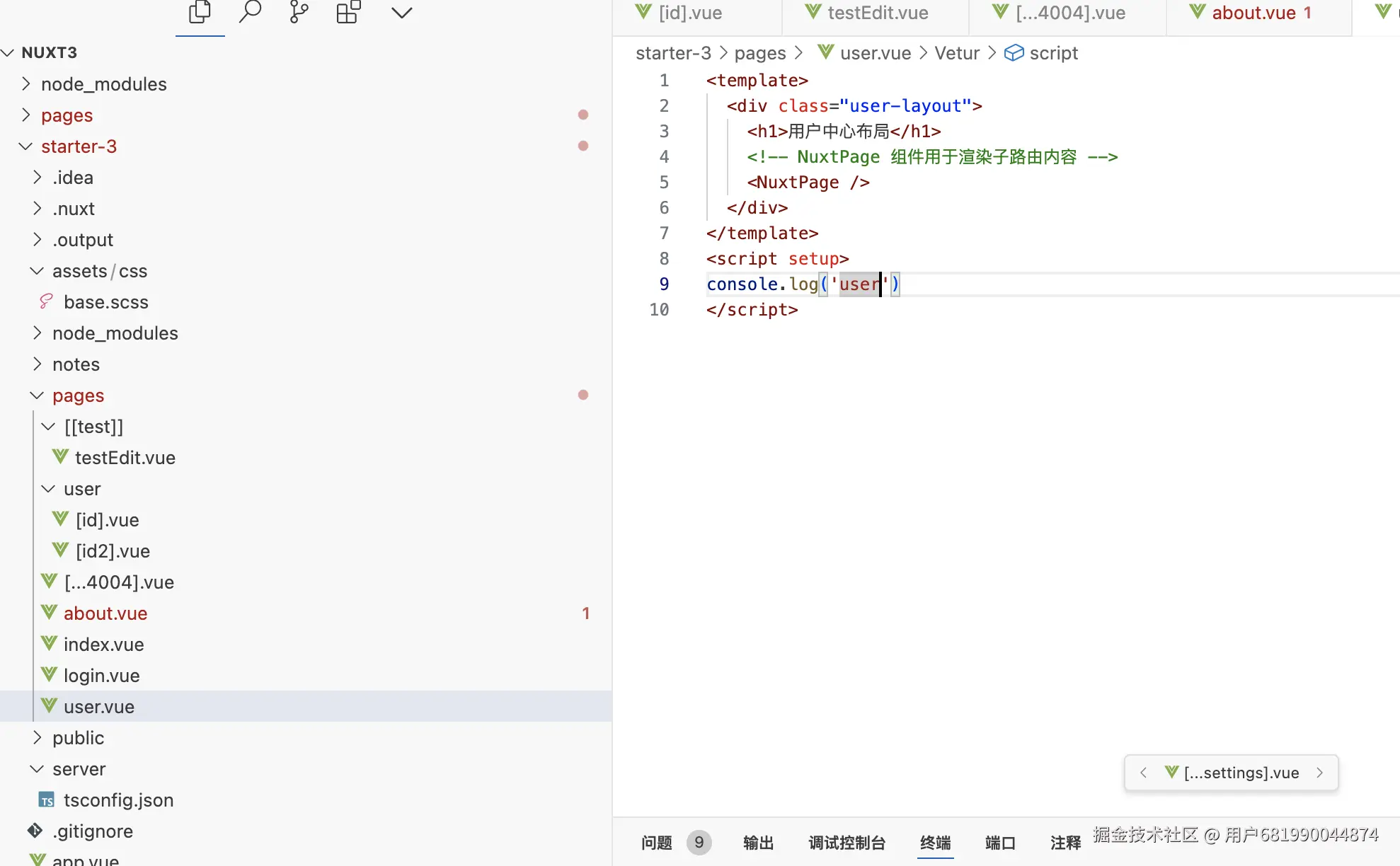The width and height of the screenshot is (1400, 866).
Task: Show more activity views chevron
Action: coord(401,13)
